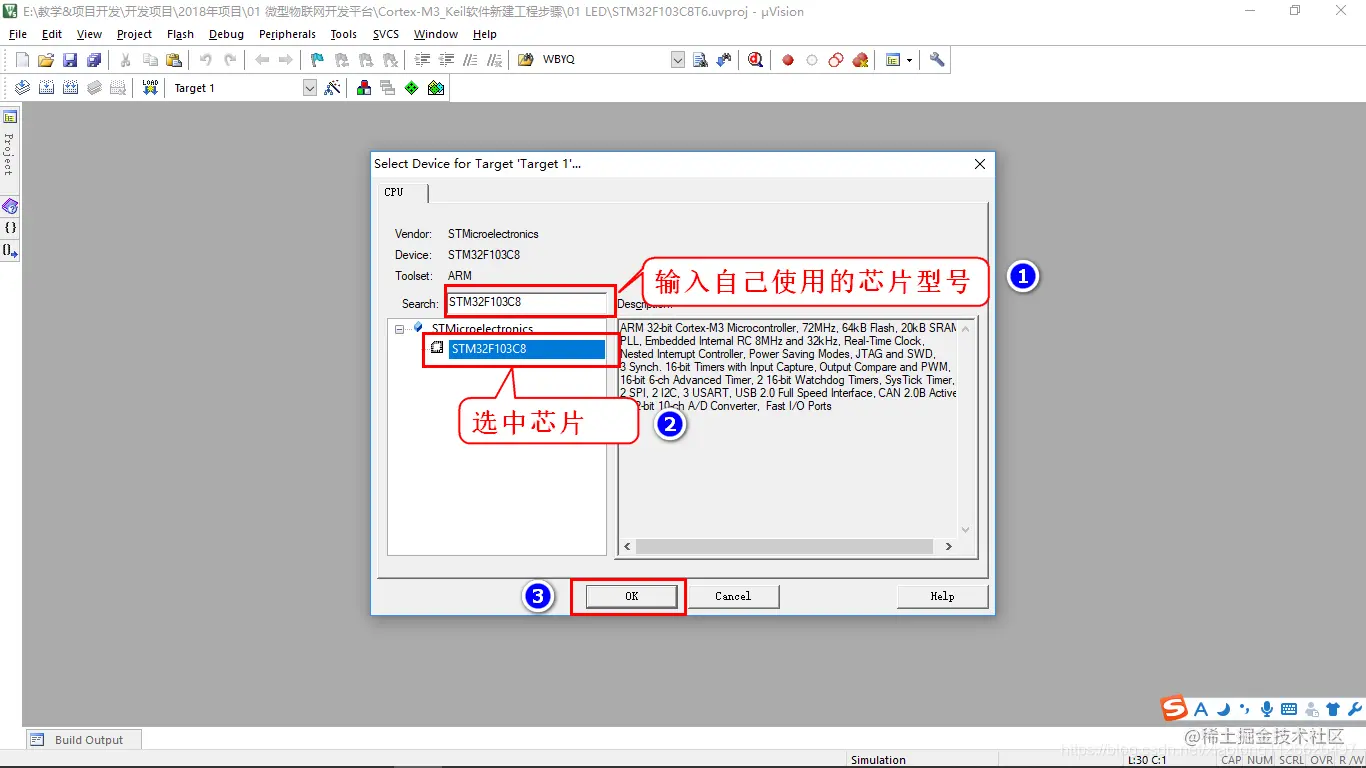Toggle Sogou English/Chinese 'A' mode
Viewport: 1366px width, 768px height.
[1201, 709]
